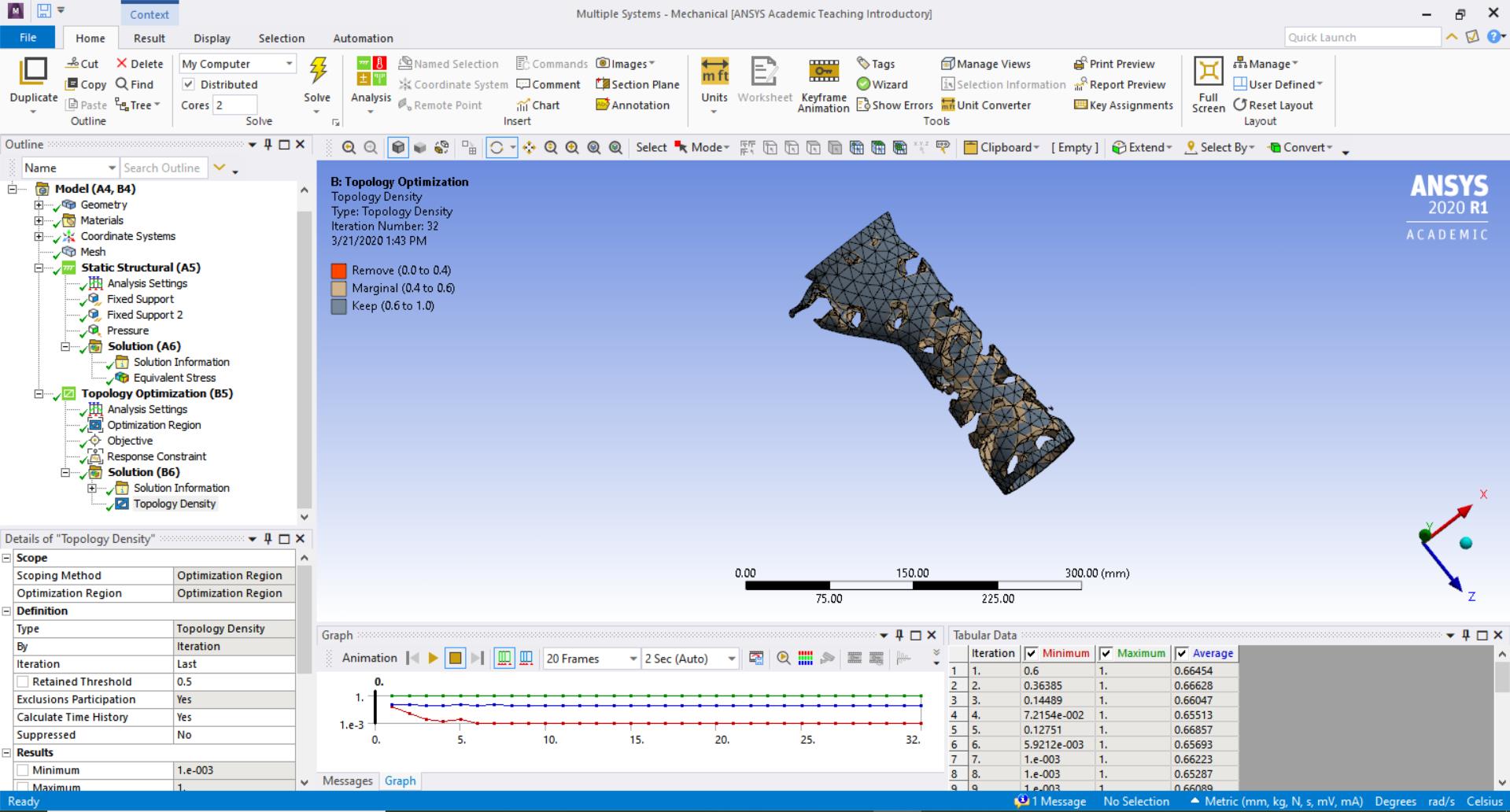The image size is (1510, 812).
Task: Play the result animation
Action: pyautogui.click(x=433, y=659)
